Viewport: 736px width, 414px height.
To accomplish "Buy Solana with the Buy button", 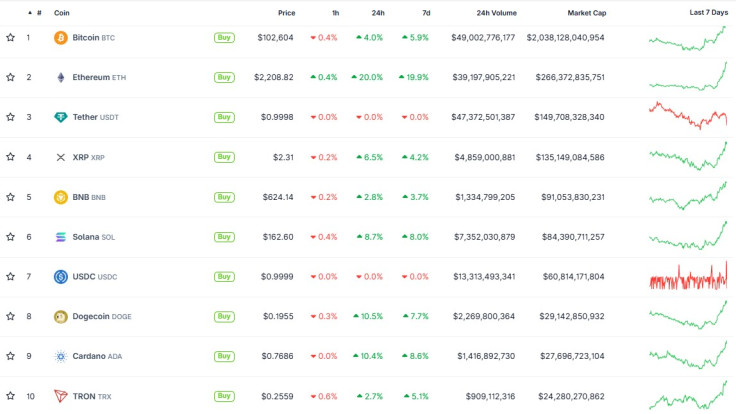I will (x=224, y=237).
